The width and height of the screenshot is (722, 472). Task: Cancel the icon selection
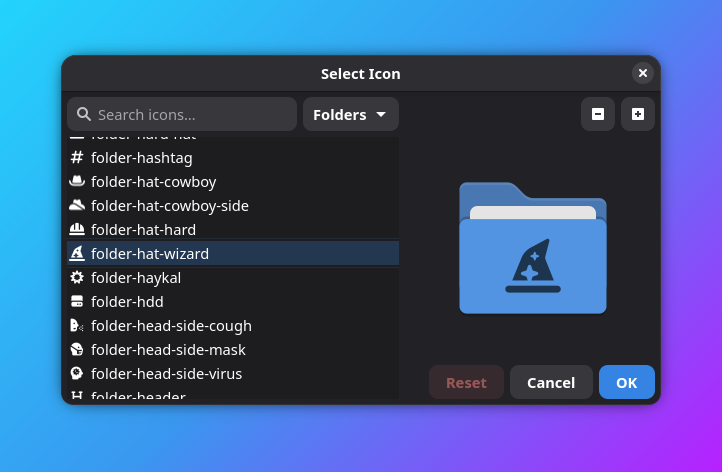pyautogui.click(x=551, y=382)
